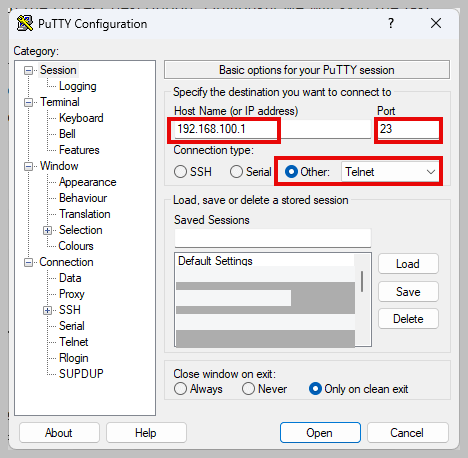The height and width of the screenshot is (458, 468).
Task: Open the Terminal category
Action: pos(60,102)
